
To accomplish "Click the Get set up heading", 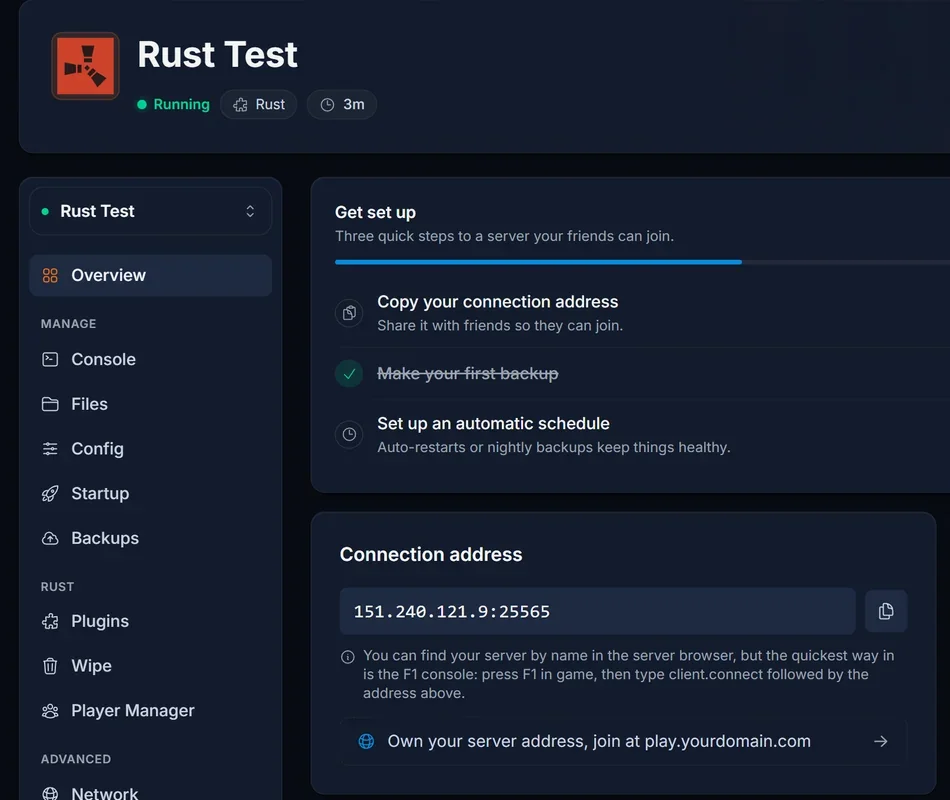I will coord(376,213).
